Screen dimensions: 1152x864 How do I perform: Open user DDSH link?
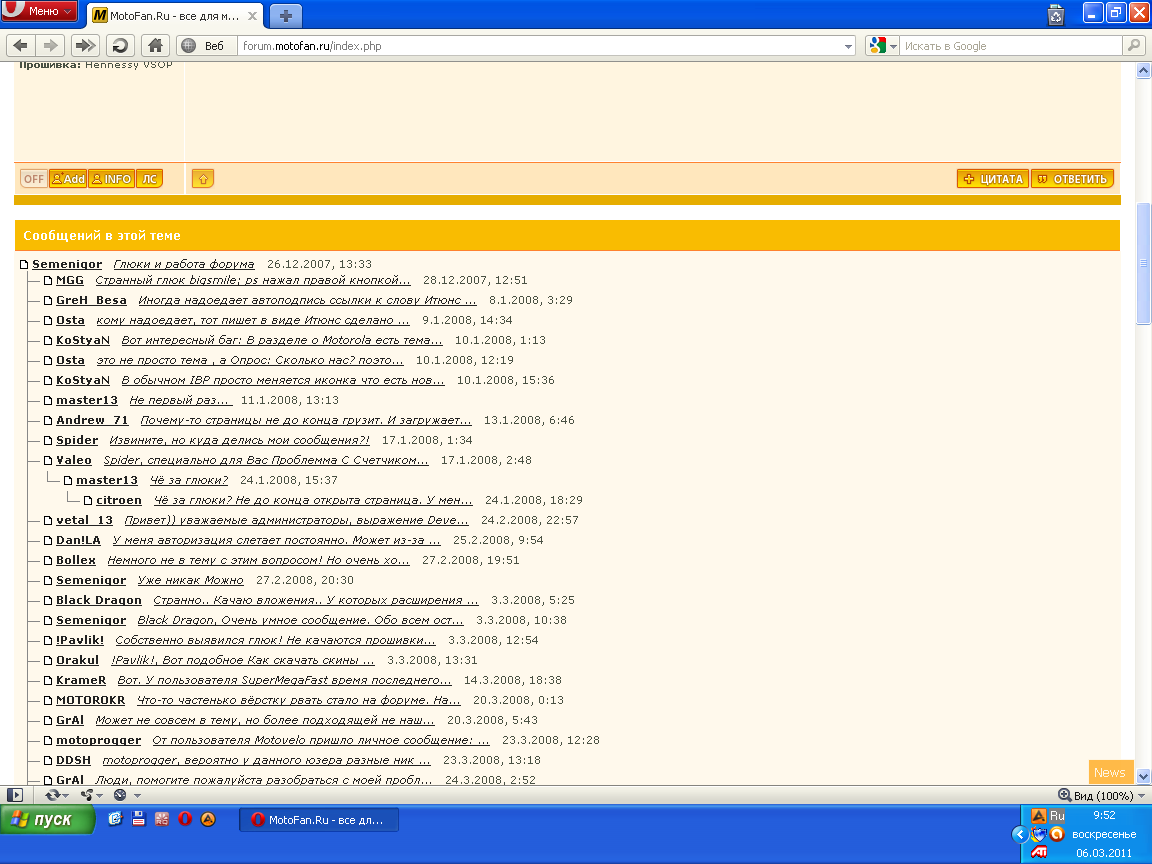[x=73, y=760]
